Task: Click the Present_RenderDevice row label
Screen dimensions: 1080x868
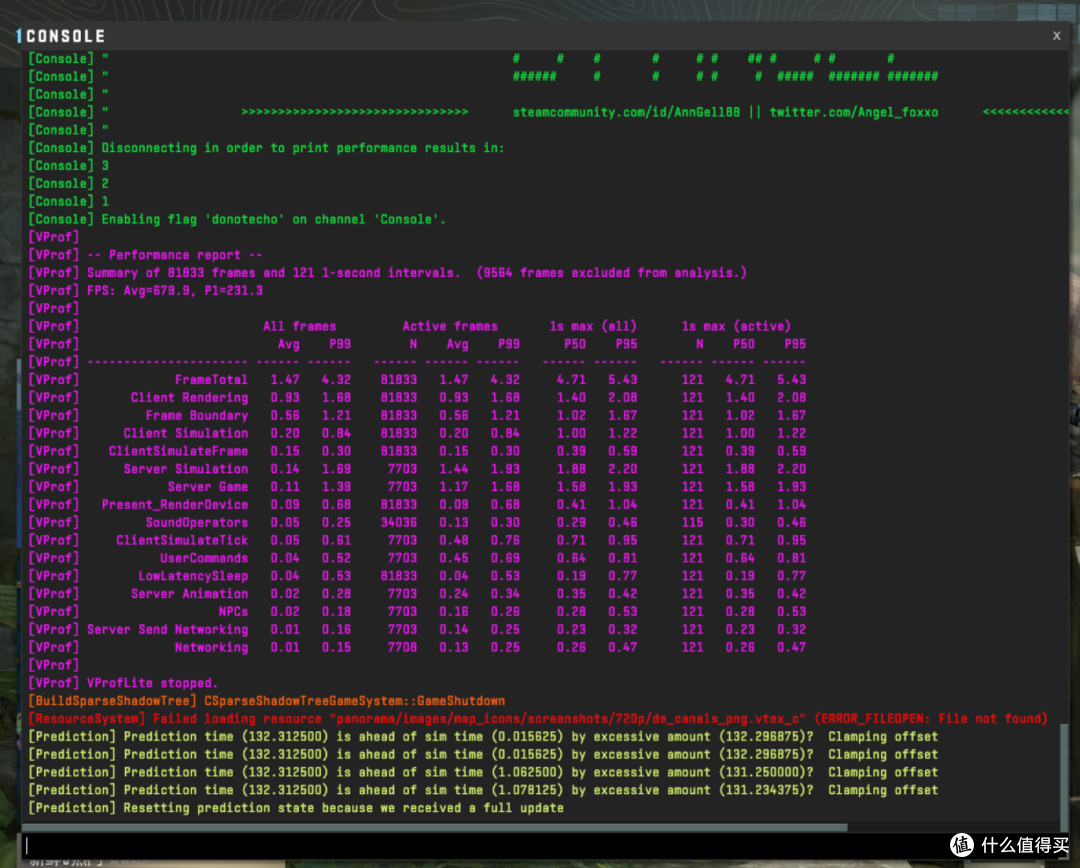Action: [x=175, y=505]
